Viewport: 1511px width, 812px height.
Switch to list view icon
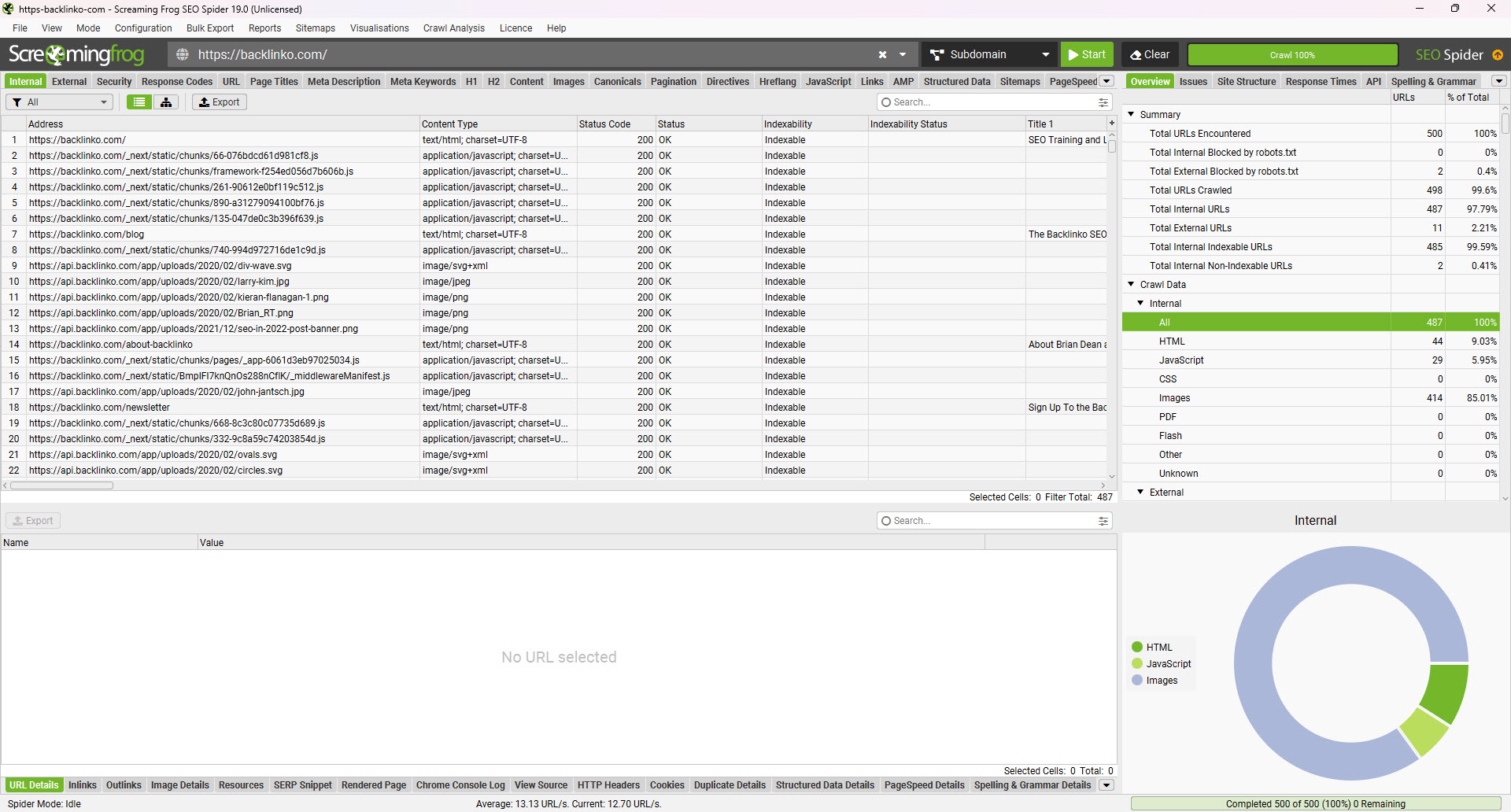(139, 102)
